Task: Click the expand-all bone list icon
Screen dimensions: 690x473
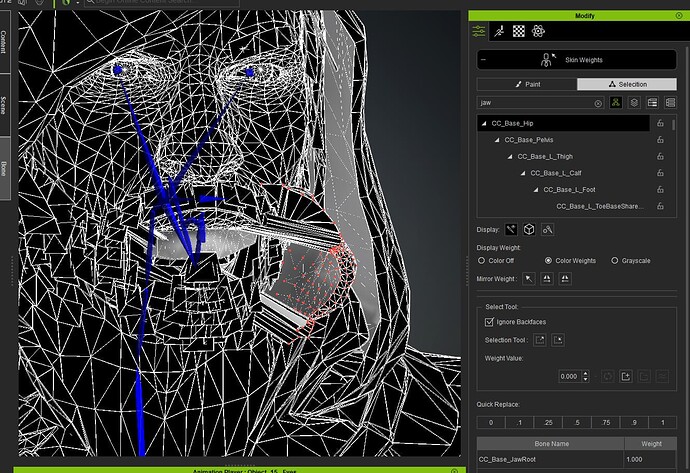Action: [653, 103]
